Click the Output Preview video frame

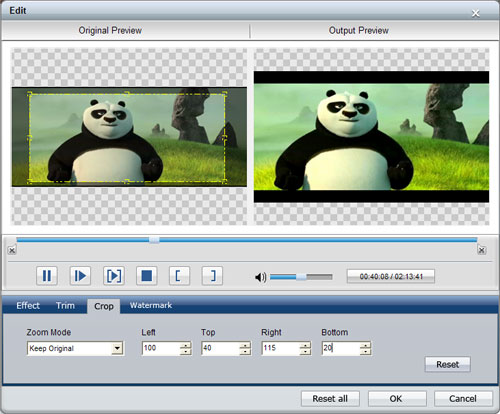[371, 137]
